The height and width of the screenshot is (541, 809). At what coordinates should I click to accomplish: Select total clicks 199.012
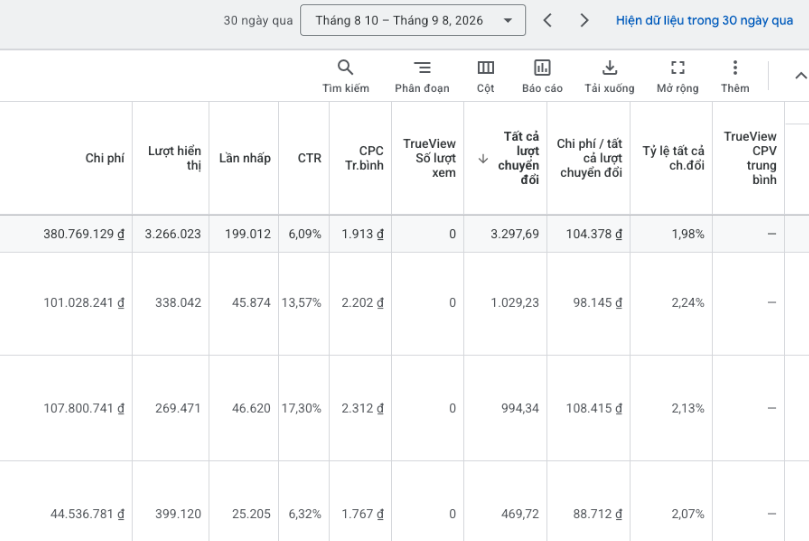[x=248, y=234]
